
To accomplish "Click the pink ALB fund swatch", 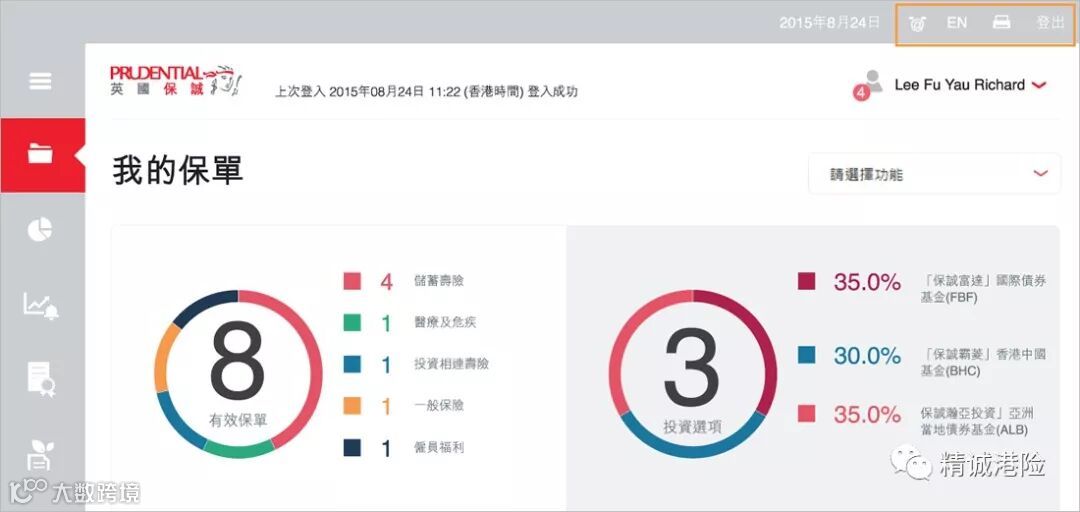I will (807, 413).
